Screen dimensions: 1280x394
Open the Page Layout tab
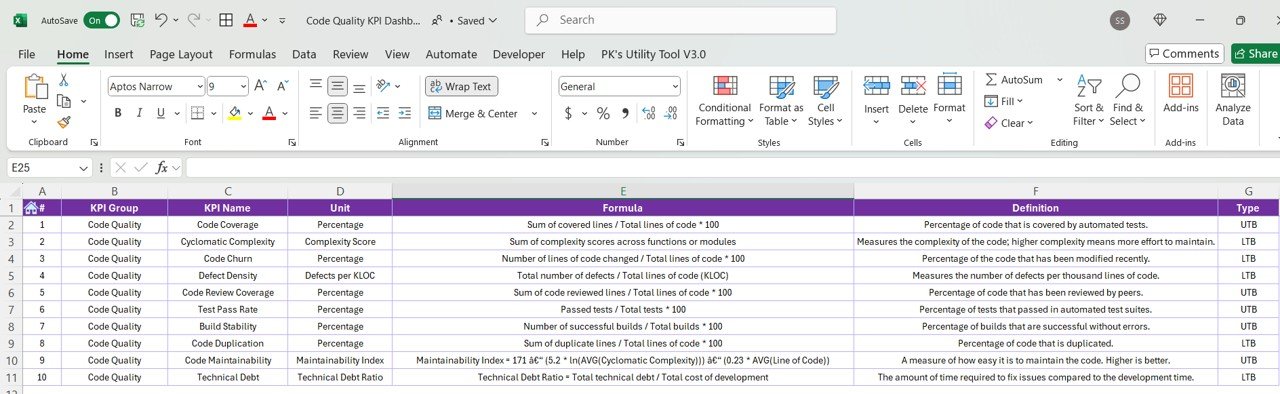[181, 54]
